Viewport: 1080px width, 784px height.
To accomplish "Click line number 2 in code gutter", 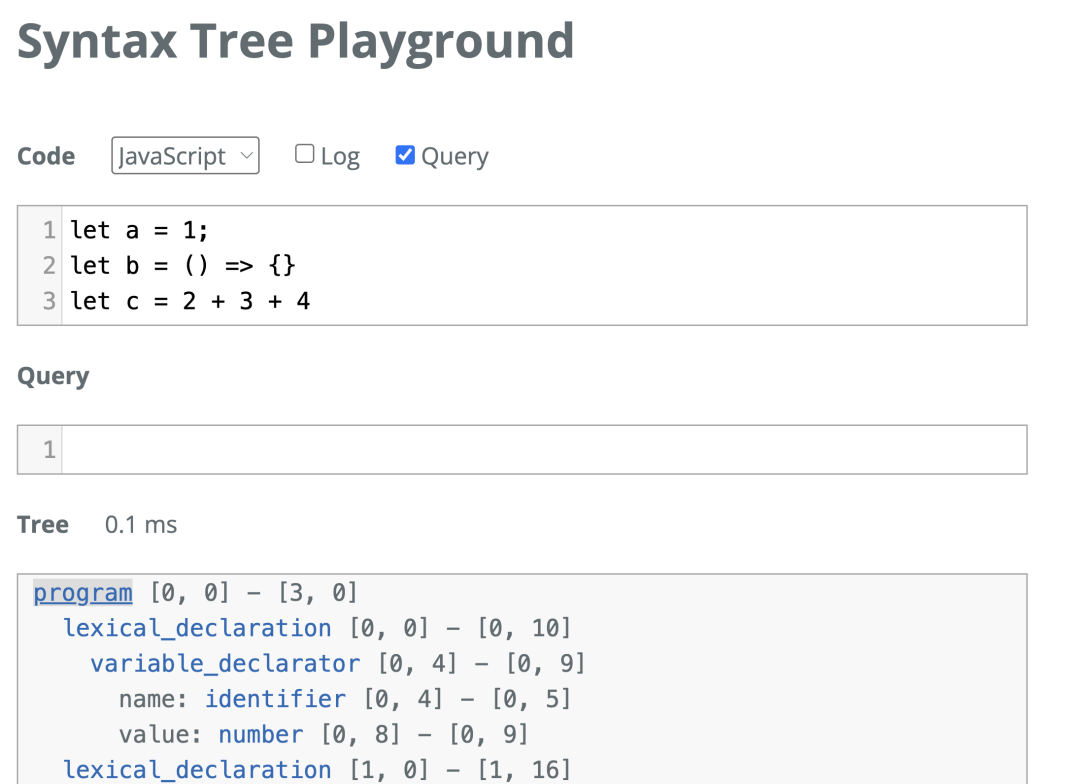I will [x=49, y=265].
